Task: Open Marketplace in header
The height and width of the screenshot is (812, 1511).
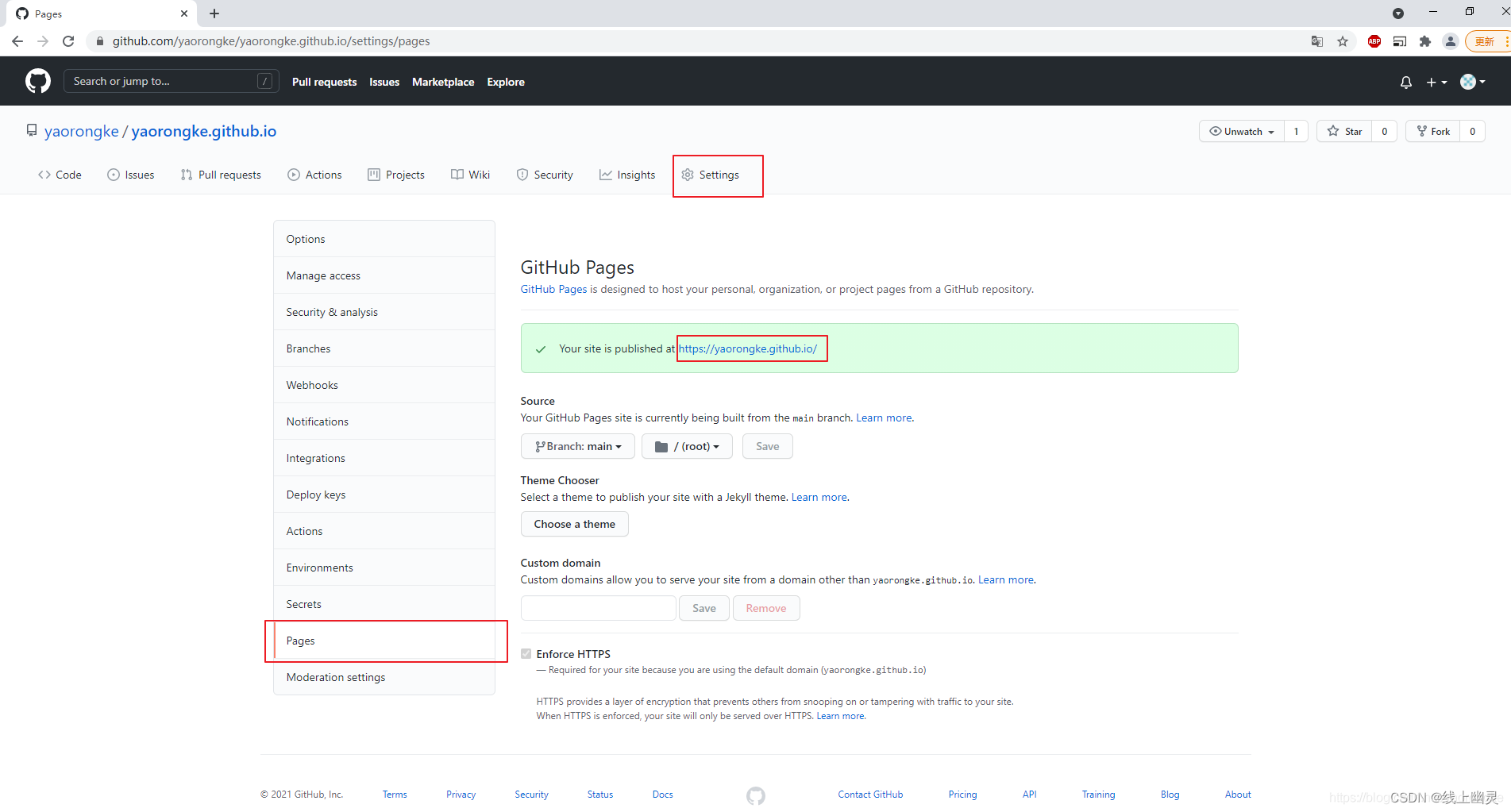Action: (x=443, y=82)
